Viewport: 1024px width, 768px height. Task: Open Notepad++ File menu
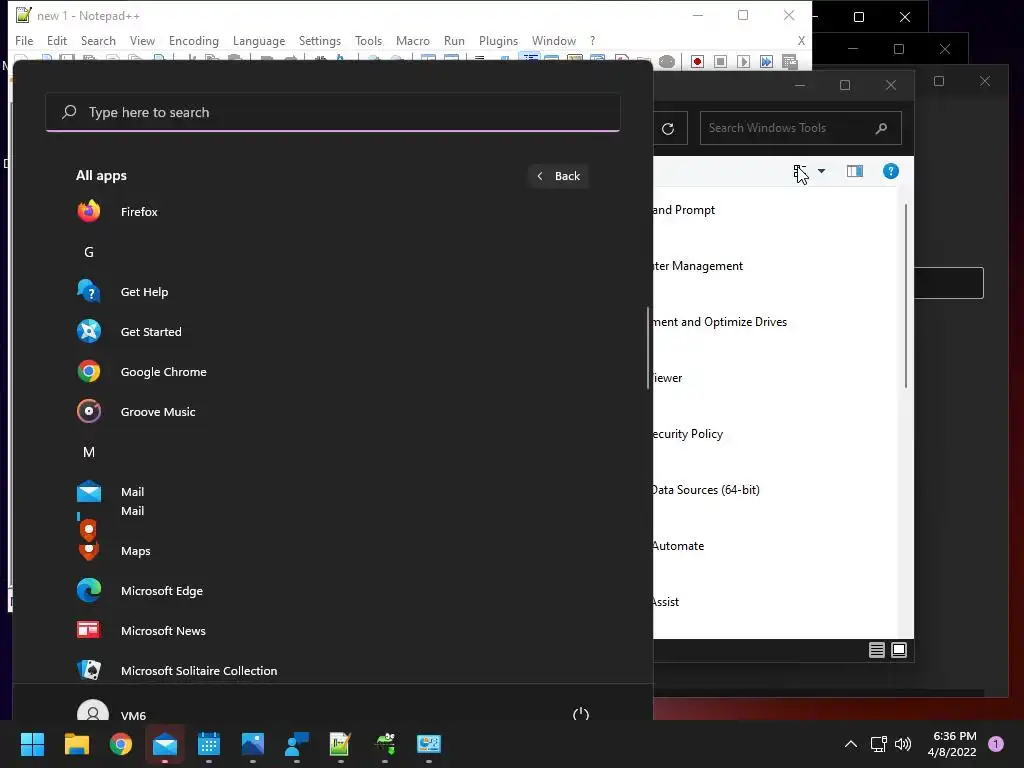tap(24, 40)
